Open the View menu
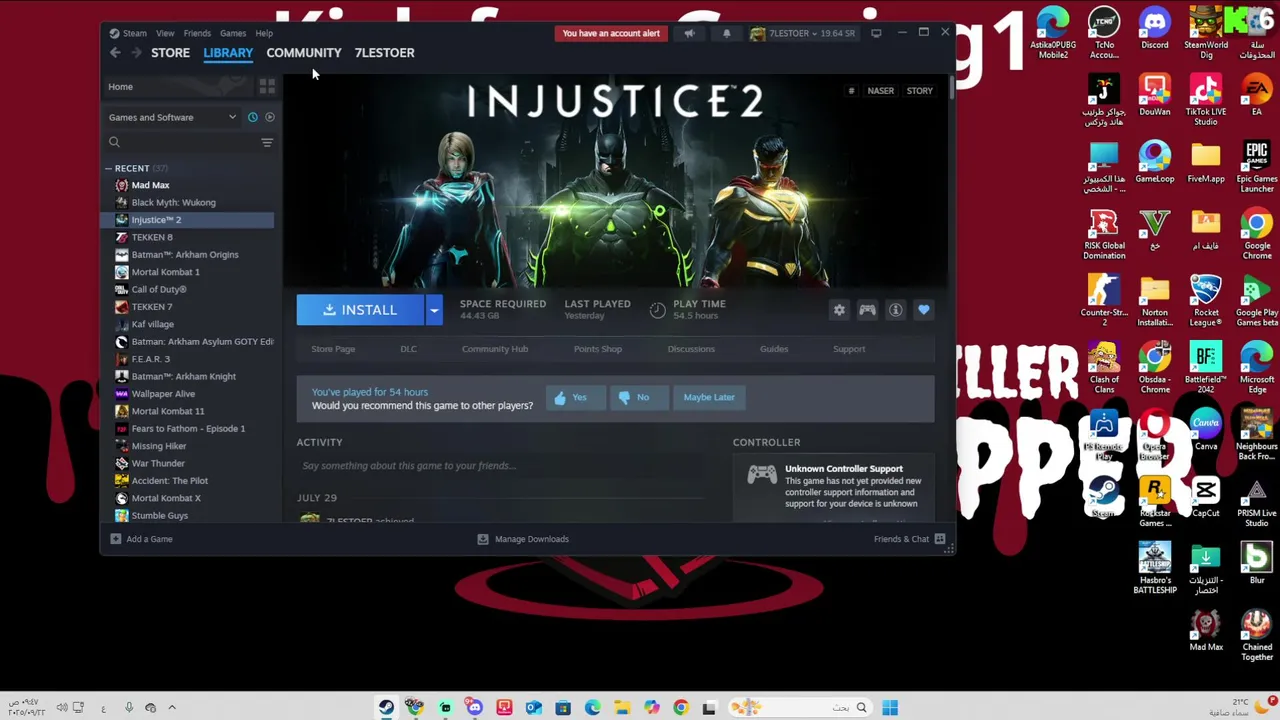Viewport: 1280px width, 720px height. (165, 33)
